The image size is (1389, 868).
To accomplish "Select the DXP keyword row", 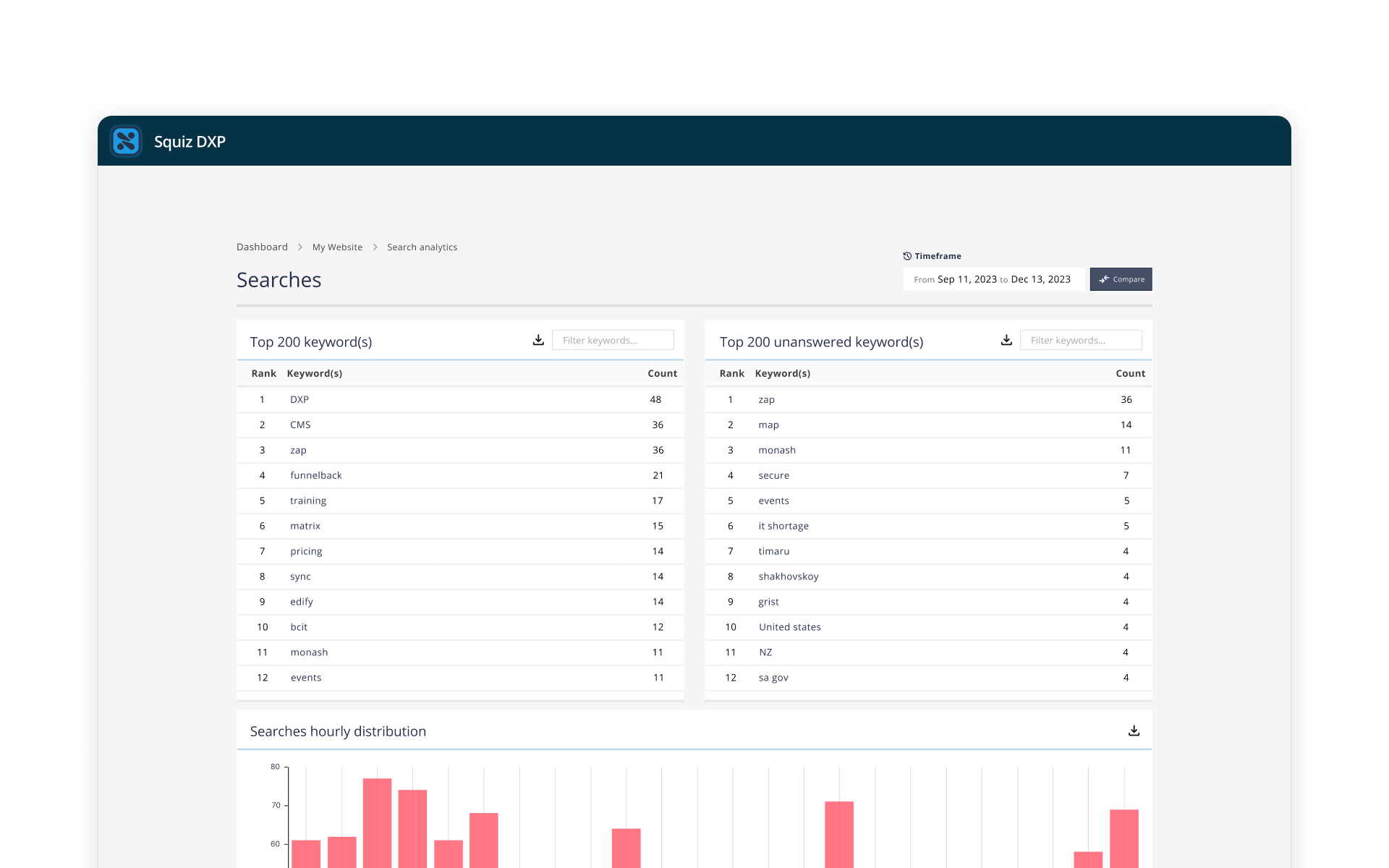I will tap(460, 399).
